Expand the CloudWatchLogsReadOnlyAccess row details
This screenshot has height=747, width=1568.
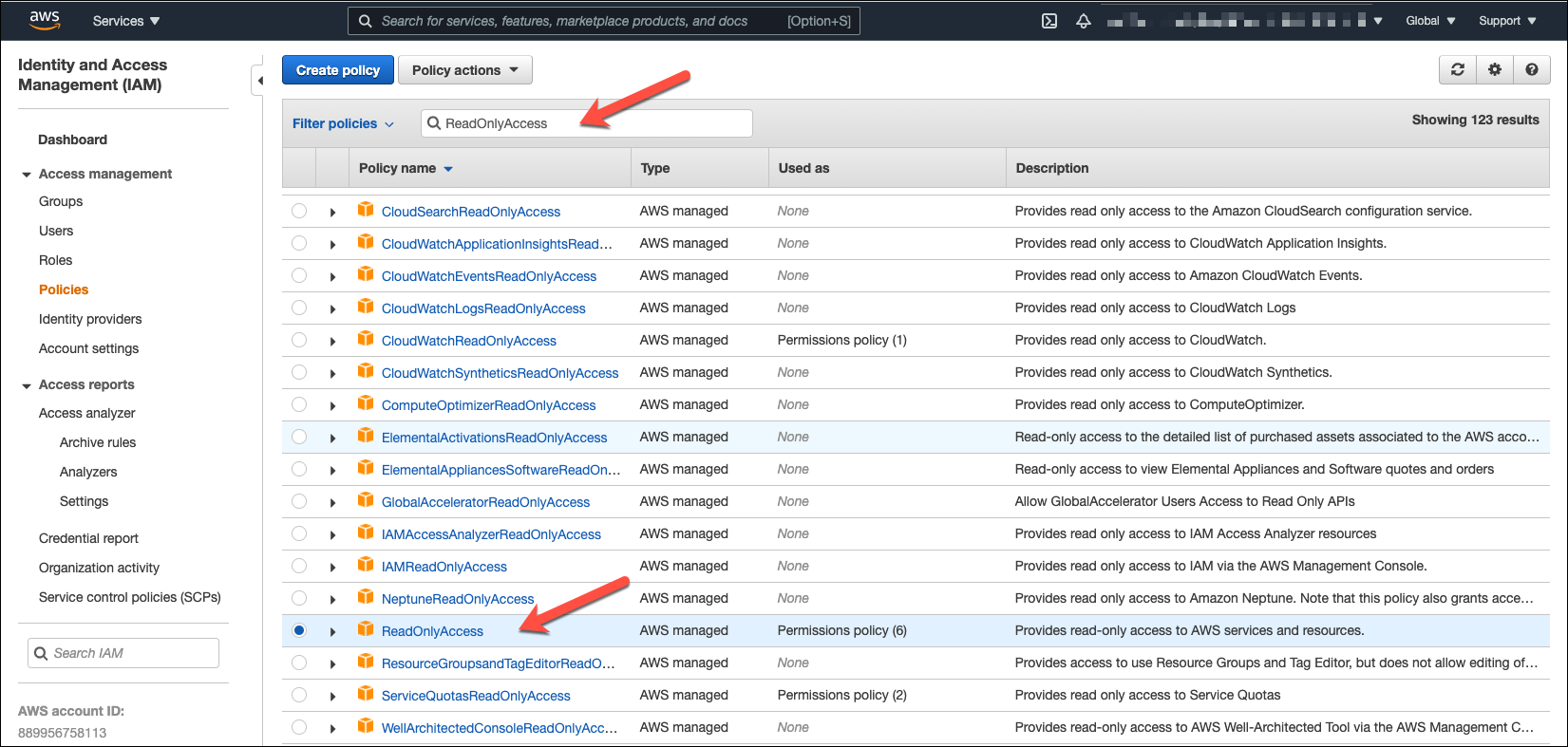332,308
